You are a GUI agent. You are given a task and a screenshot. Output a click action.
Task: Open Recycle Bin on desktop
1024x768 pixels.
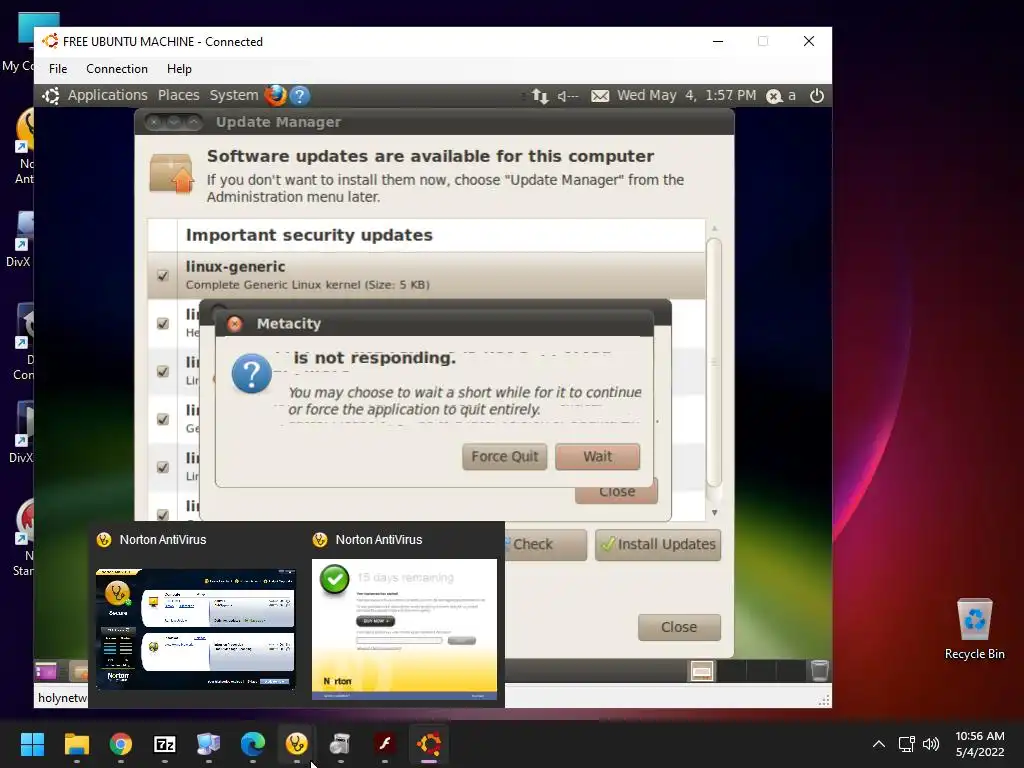[974, 628]
